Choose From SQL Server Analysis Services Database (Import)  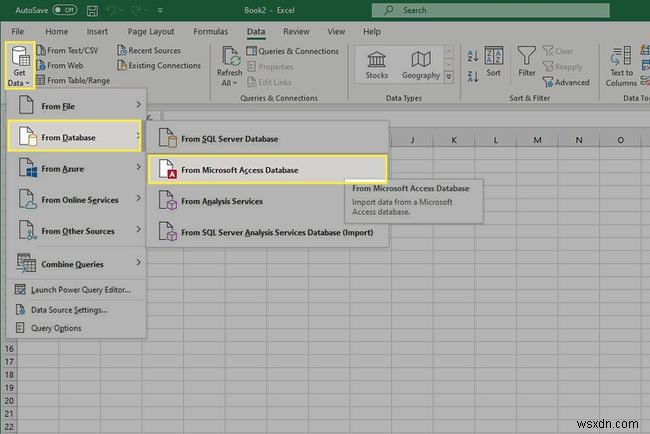point(268,233)
